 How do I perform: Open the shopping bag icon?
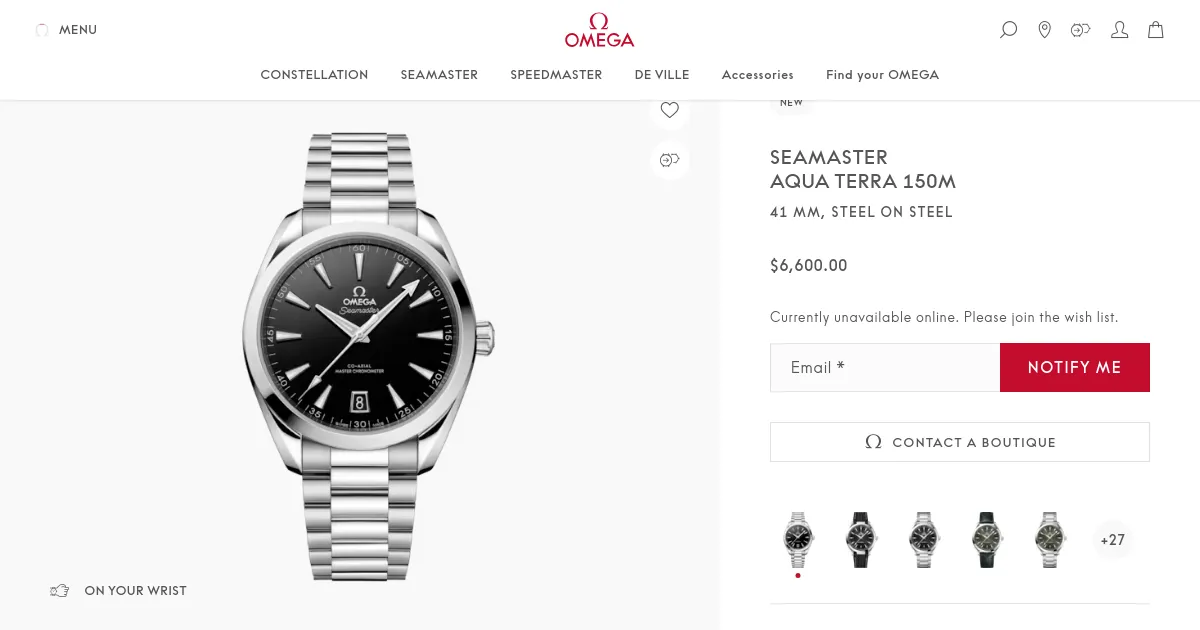pos(1155,30)
